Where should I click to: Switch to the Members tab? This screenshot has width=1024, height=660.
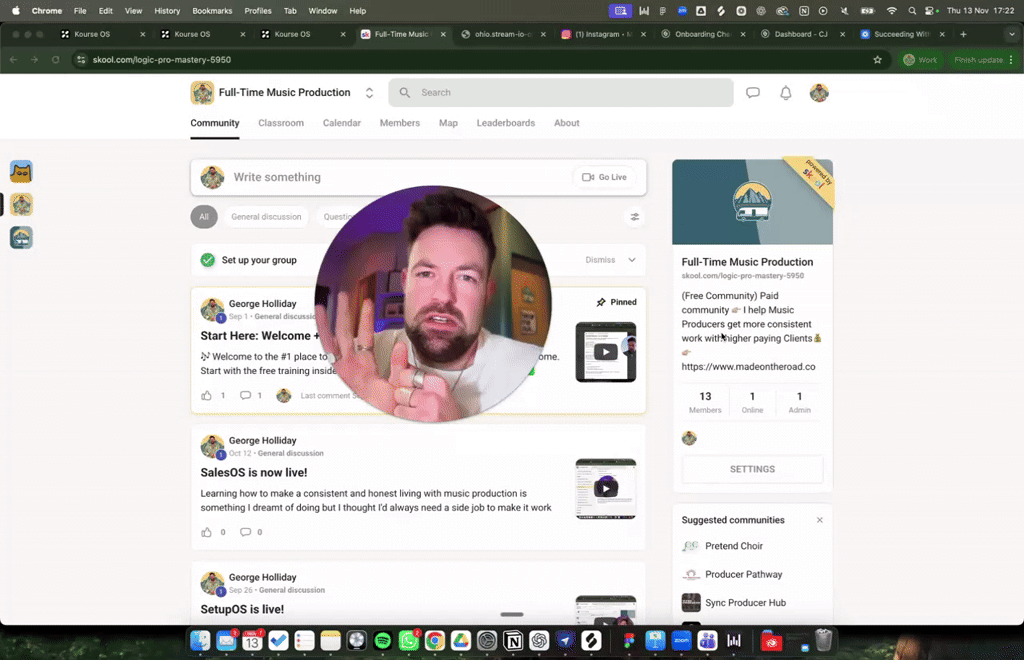(x=400, y=123)
